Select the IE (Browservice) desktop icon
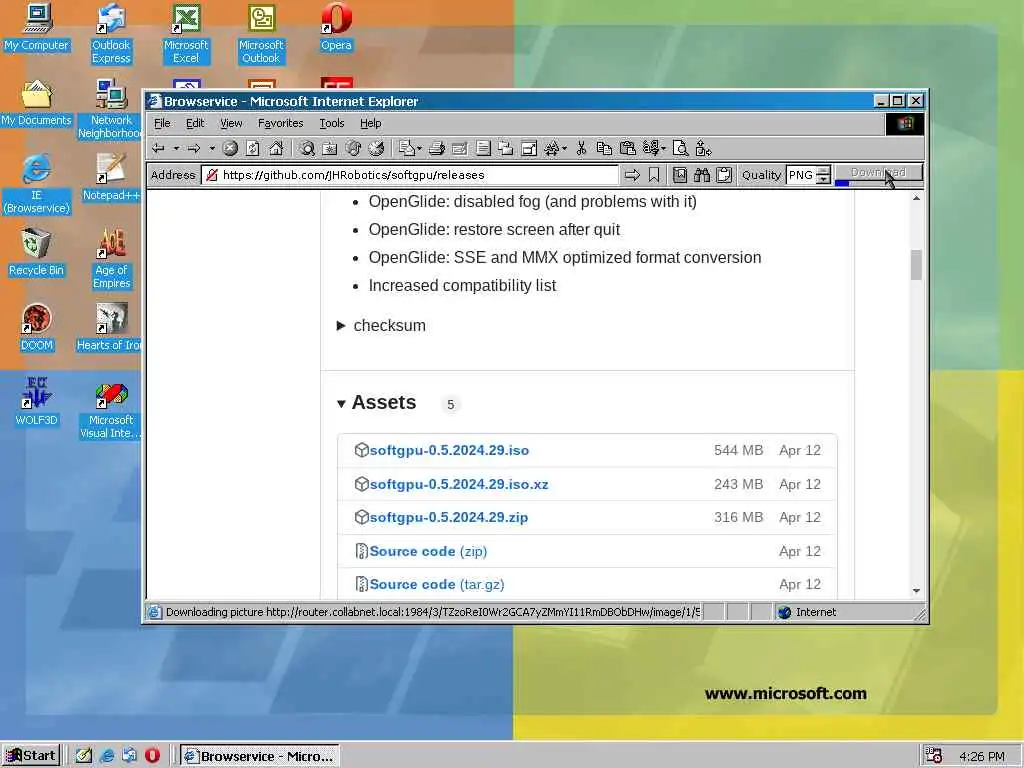The height and width of the screenshot is (768, 1024). (x=36, y=184)
